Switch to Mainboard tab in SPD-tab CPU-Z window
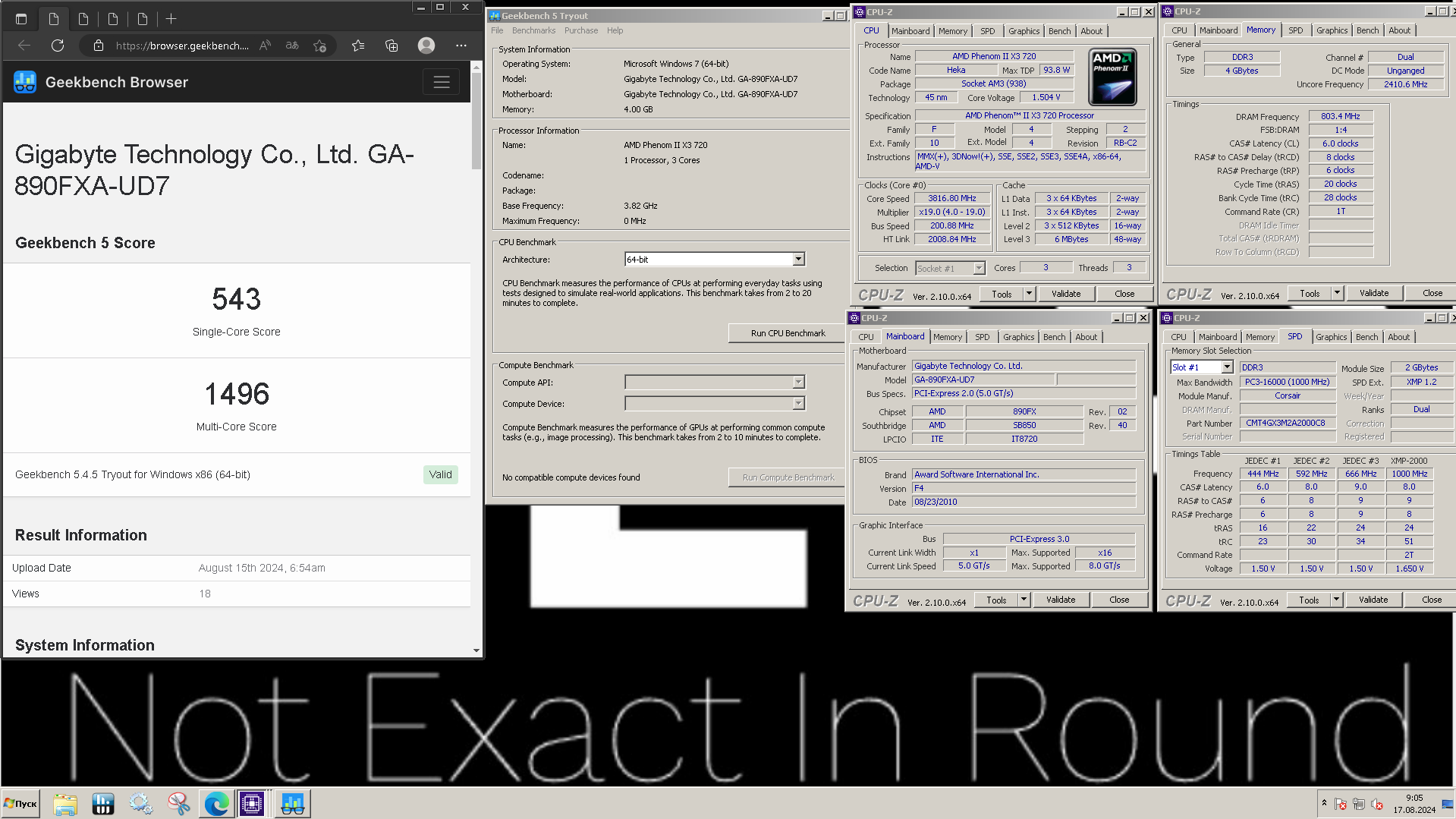This screenshot has width=1456, height=819. pos(1218,337)
